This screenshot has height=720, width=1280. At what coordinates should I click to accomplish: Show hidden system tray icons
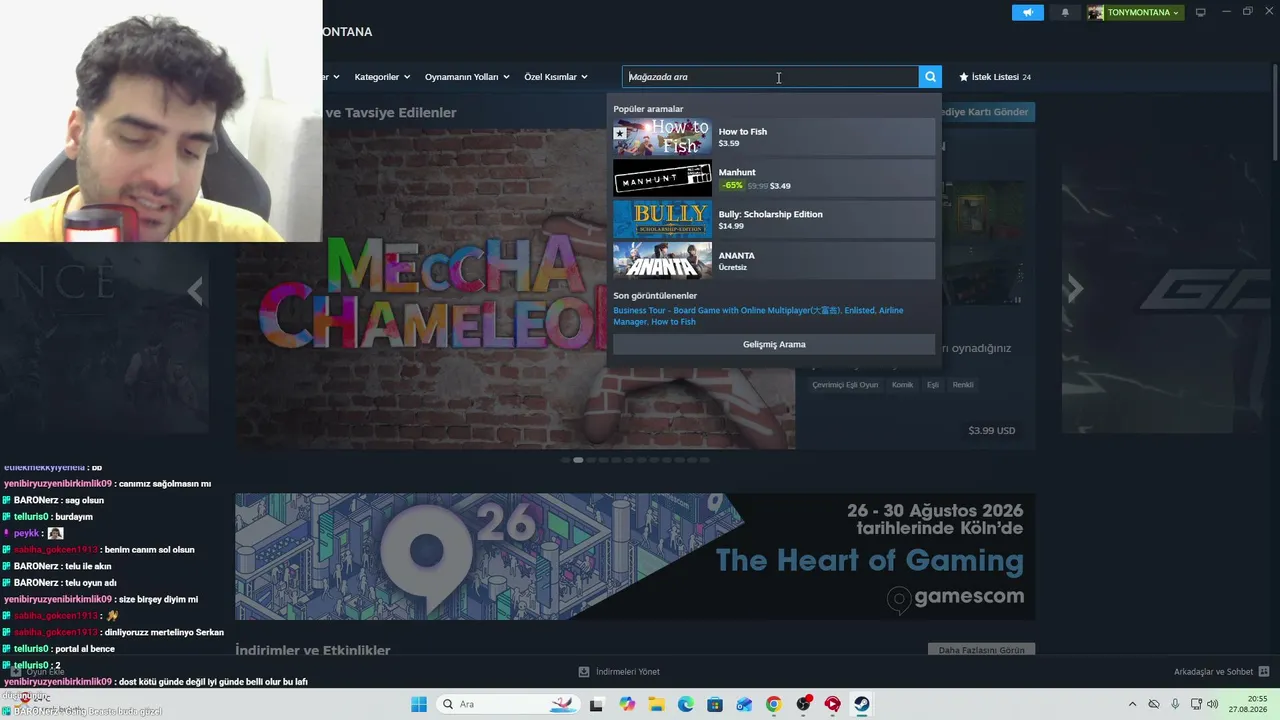[x=1132, y=704]
